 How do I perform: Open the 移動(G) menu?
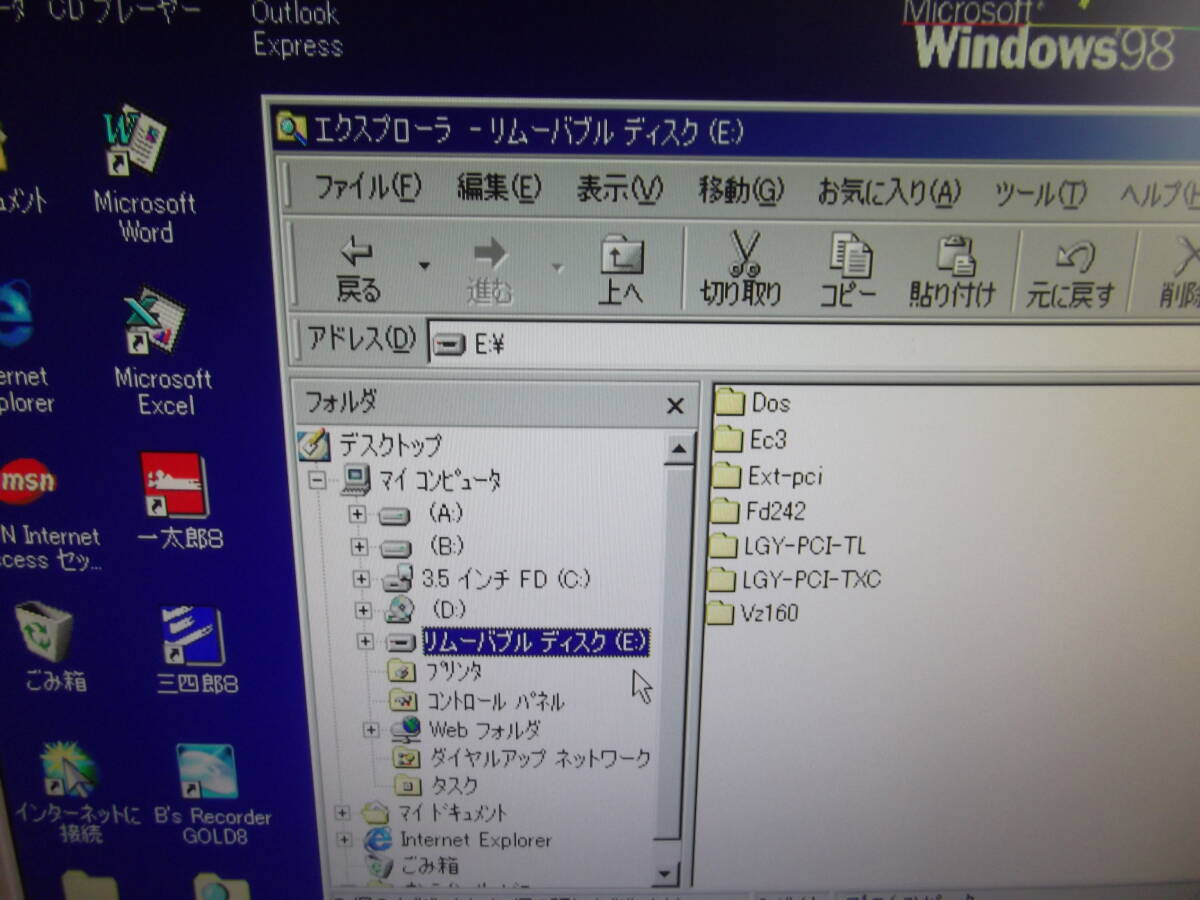pos(741,190)
